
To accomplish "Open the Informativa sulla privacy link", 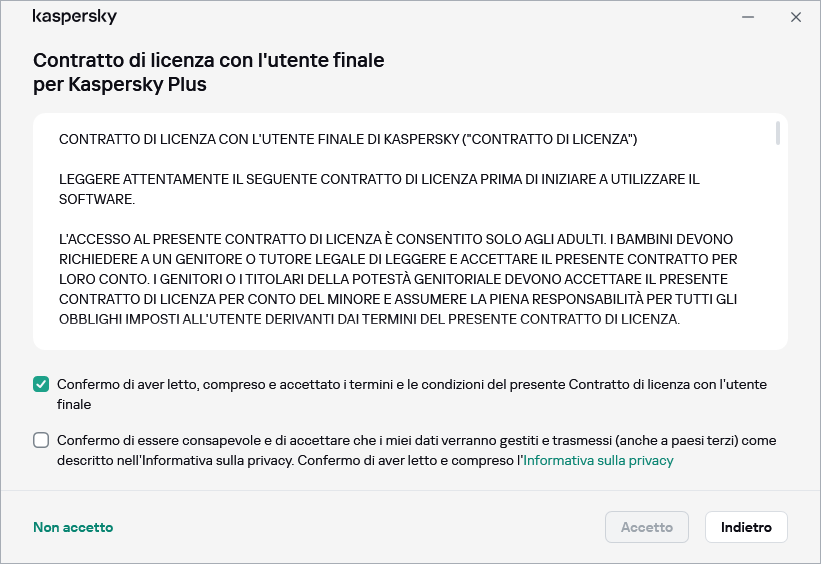I will pyautogui.click(x=598, y=461).
